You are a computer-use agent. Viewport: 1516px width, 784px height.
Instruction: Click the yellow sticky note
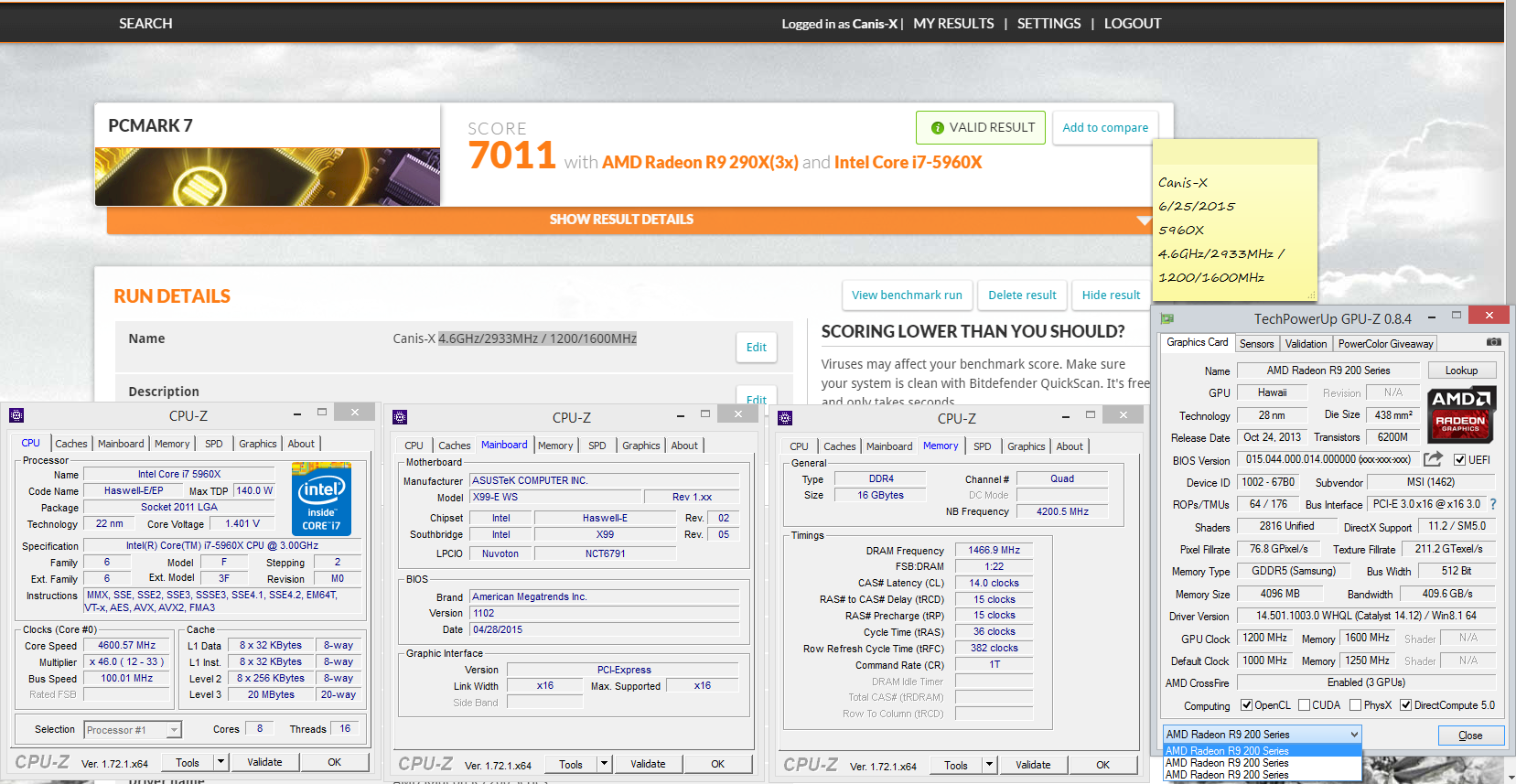[1234, 220]
